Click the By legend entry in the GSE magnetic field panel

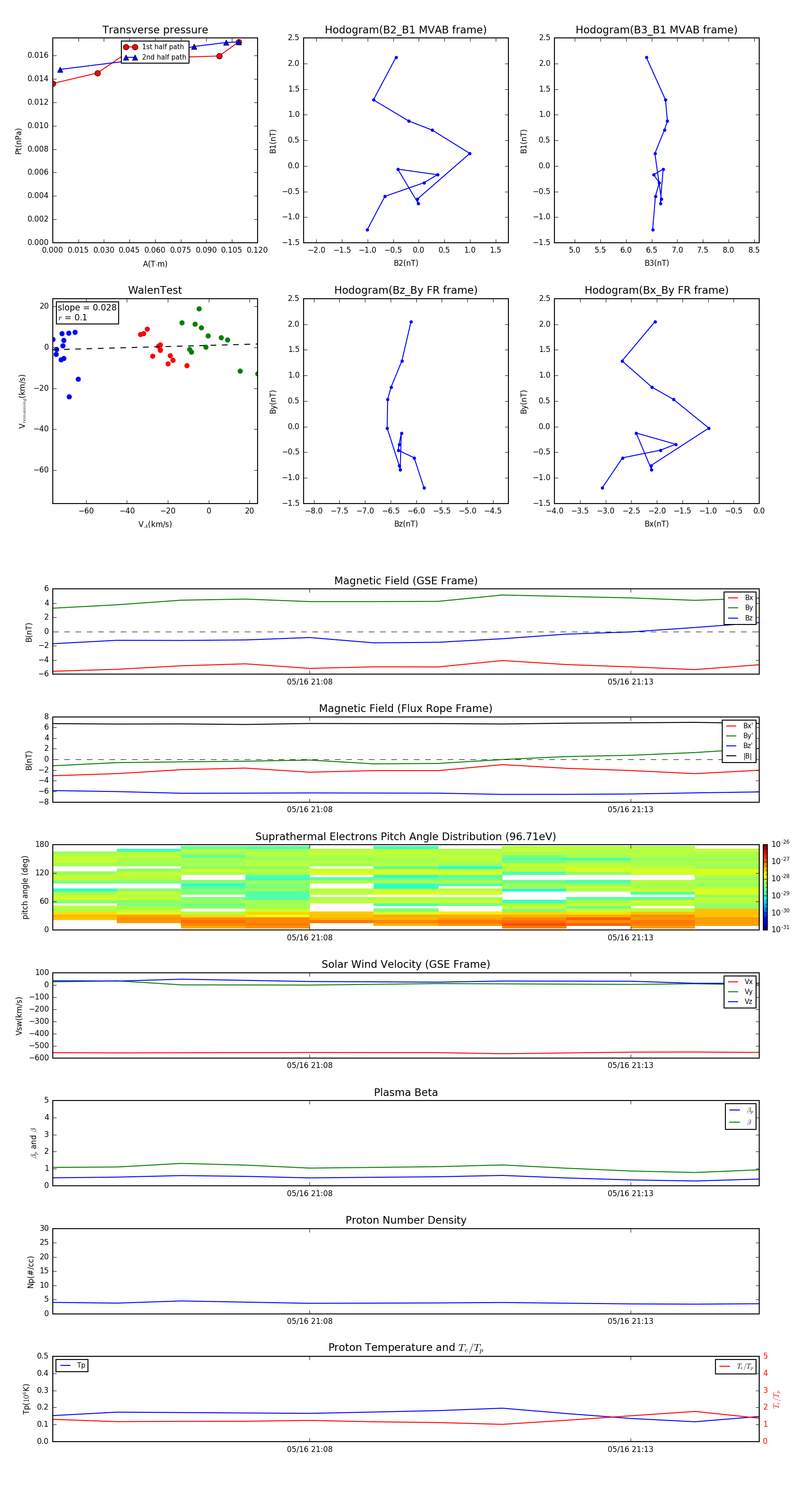tap(740, 608)
